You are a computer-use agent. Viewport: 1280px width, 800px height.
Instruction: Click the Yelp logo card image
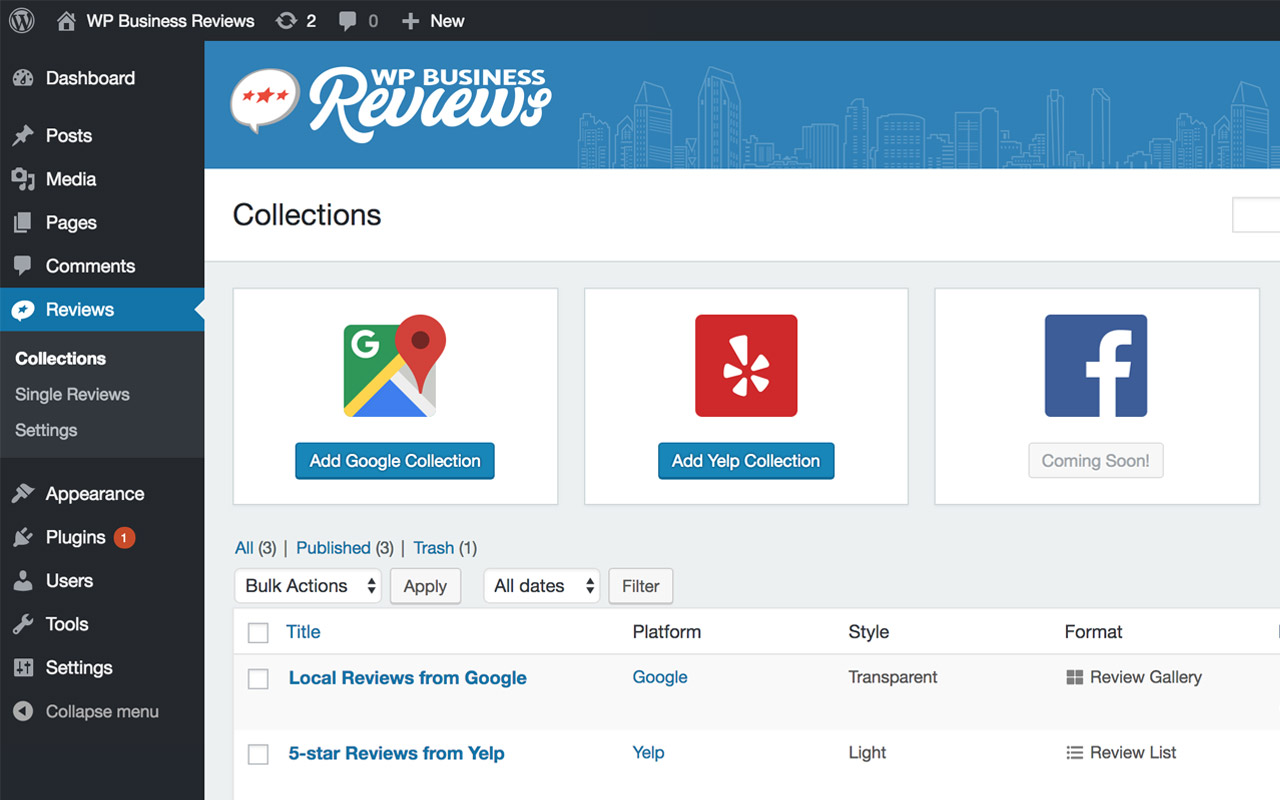[746, 366]
